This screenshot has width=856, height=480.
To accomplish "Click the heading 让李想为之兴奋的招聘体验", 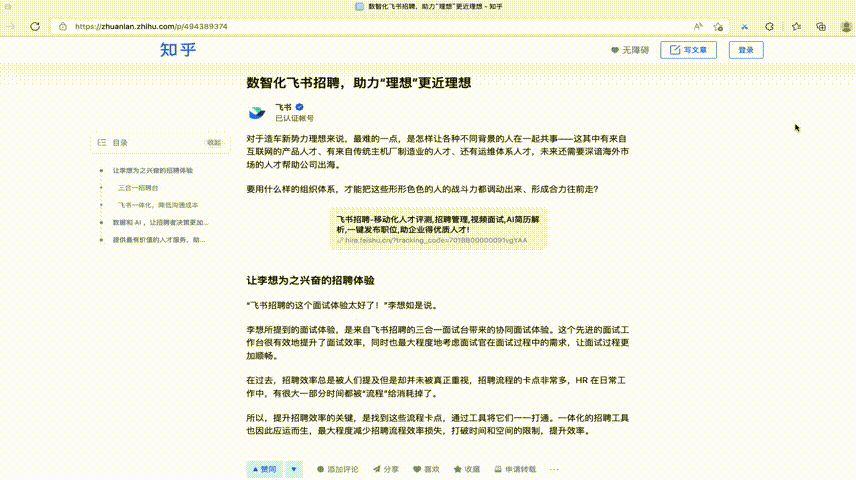I will (310, 280).
